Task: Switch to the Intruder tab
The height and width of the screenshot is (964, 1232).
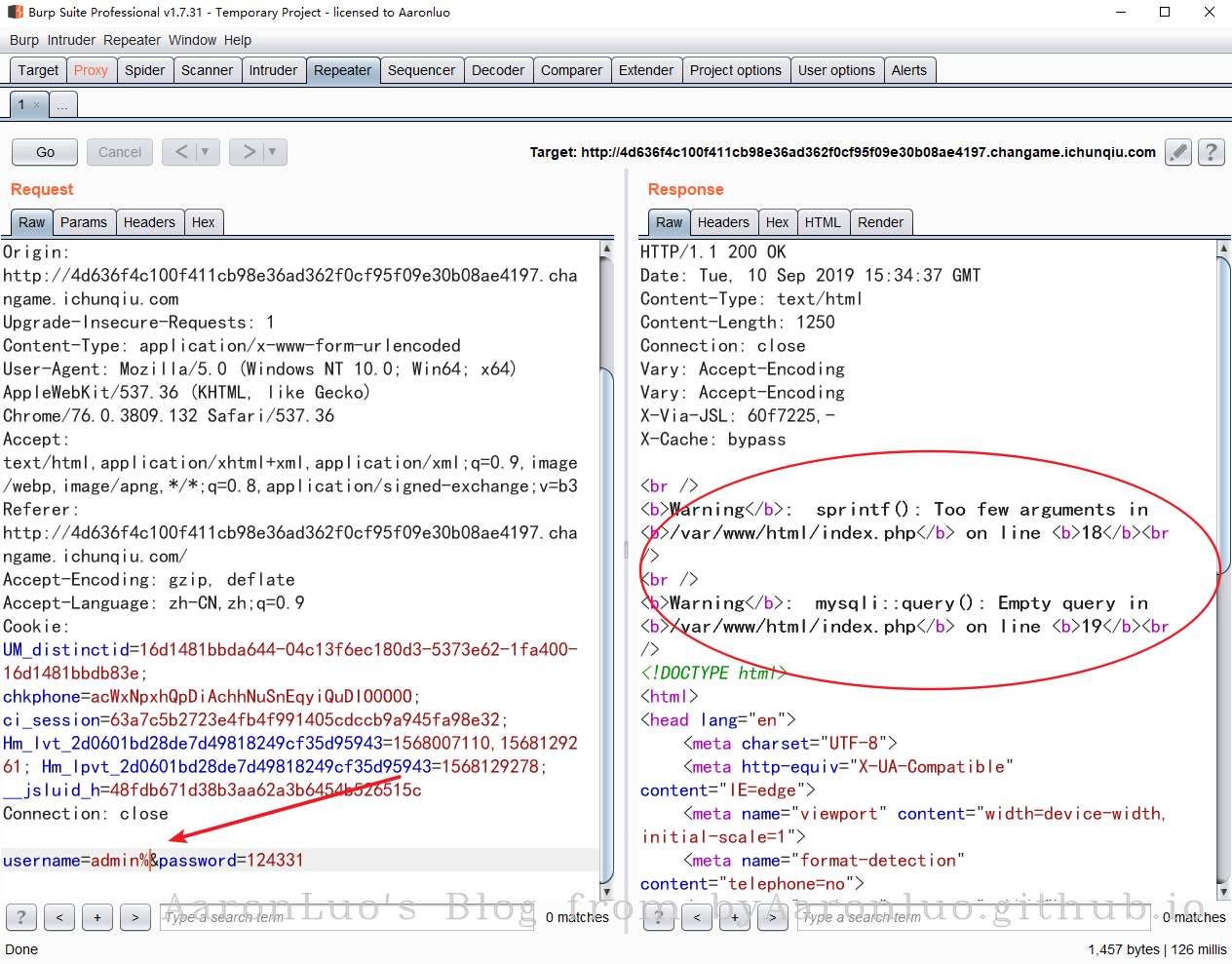Action: [x=273, y=70]
